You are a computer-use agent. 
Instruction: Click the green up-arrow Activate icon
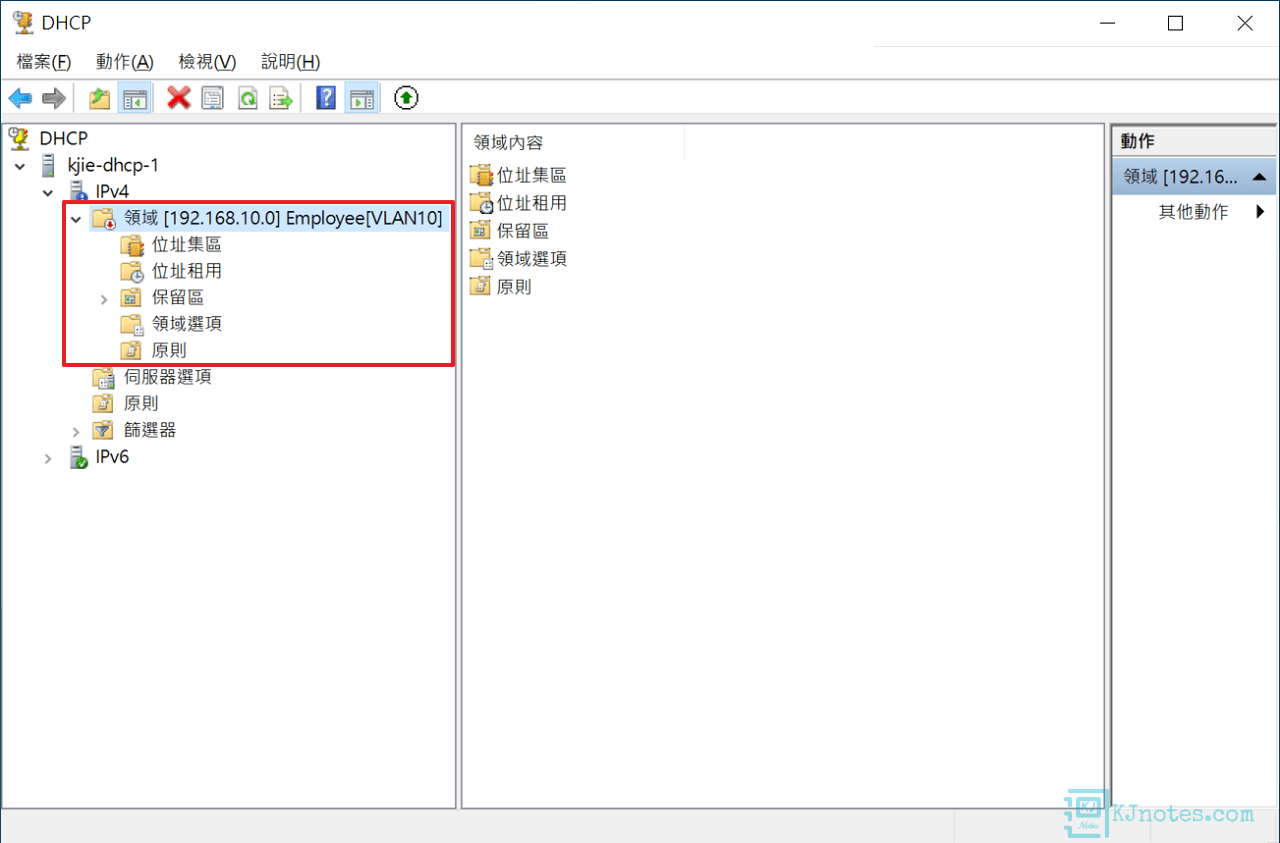click(406, 98)
